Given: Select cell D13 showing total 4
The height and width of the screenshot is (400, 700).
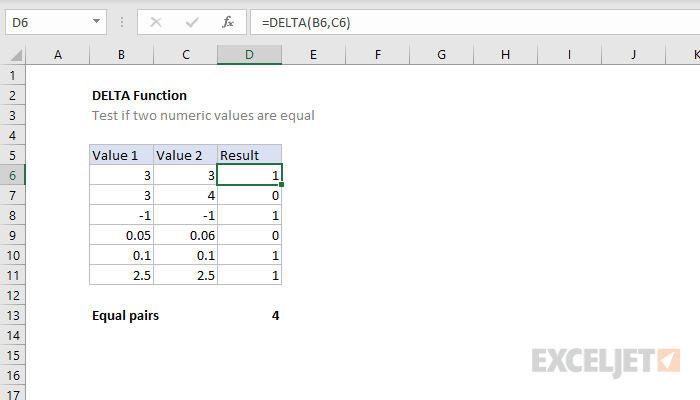Looking at the screenshot, I should 250,315.
